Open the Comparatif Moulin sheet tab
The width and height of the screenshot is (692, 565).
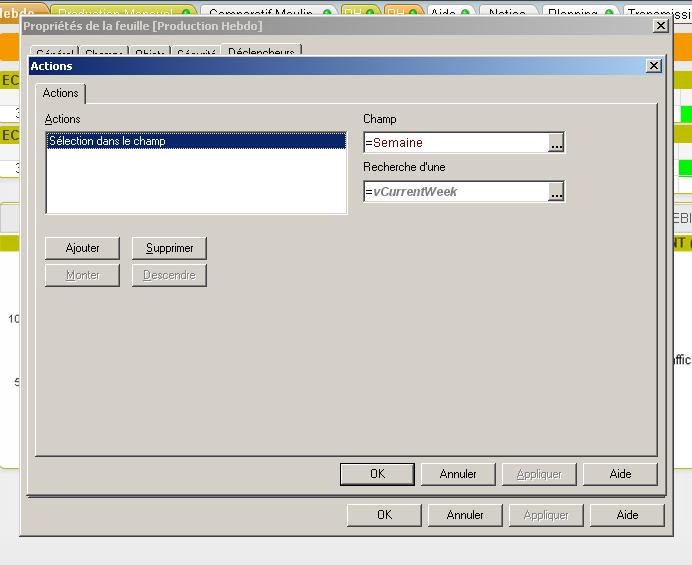point(269,11)
